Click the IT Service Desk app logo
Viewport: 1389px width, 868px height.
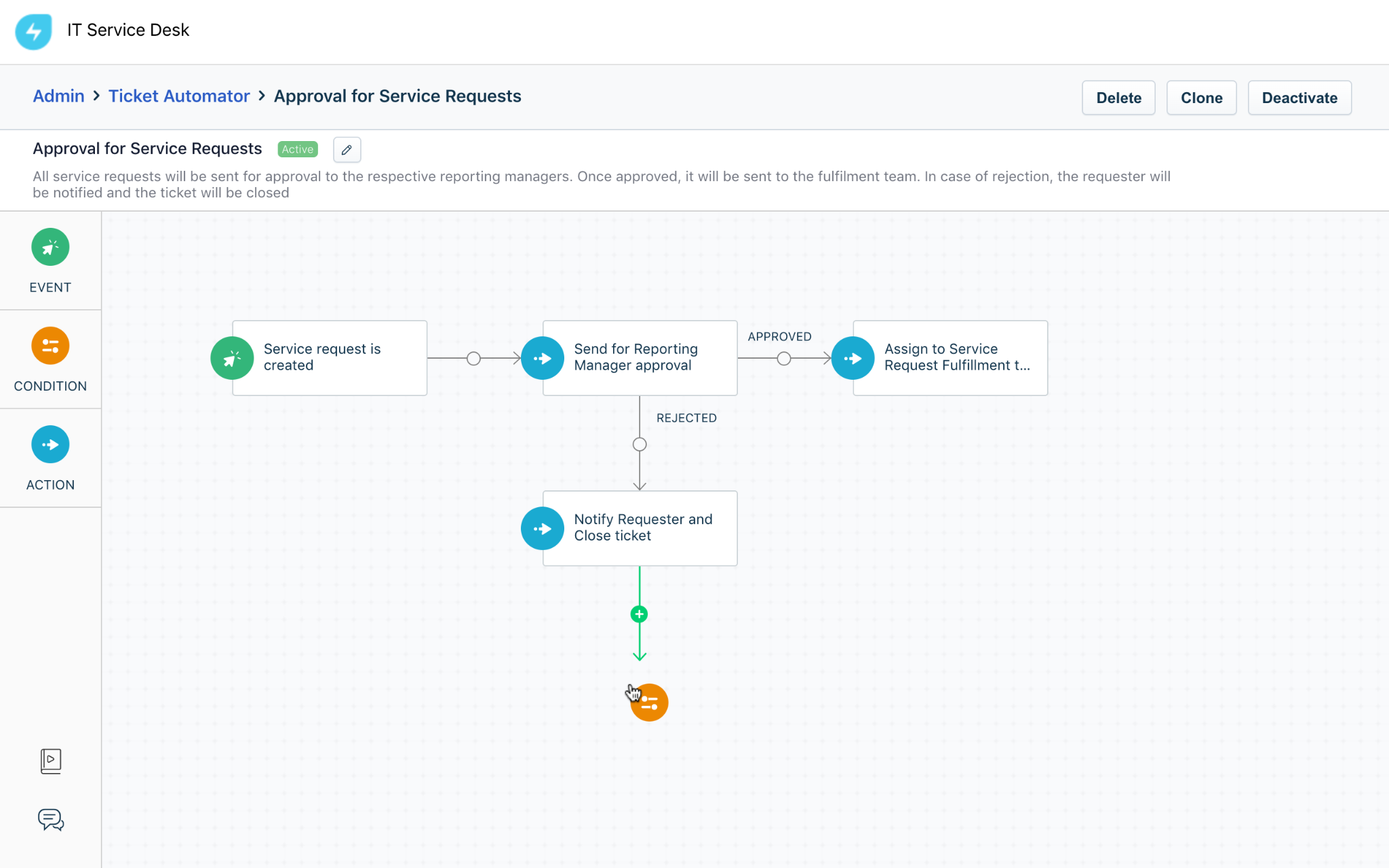click(34, 31)
